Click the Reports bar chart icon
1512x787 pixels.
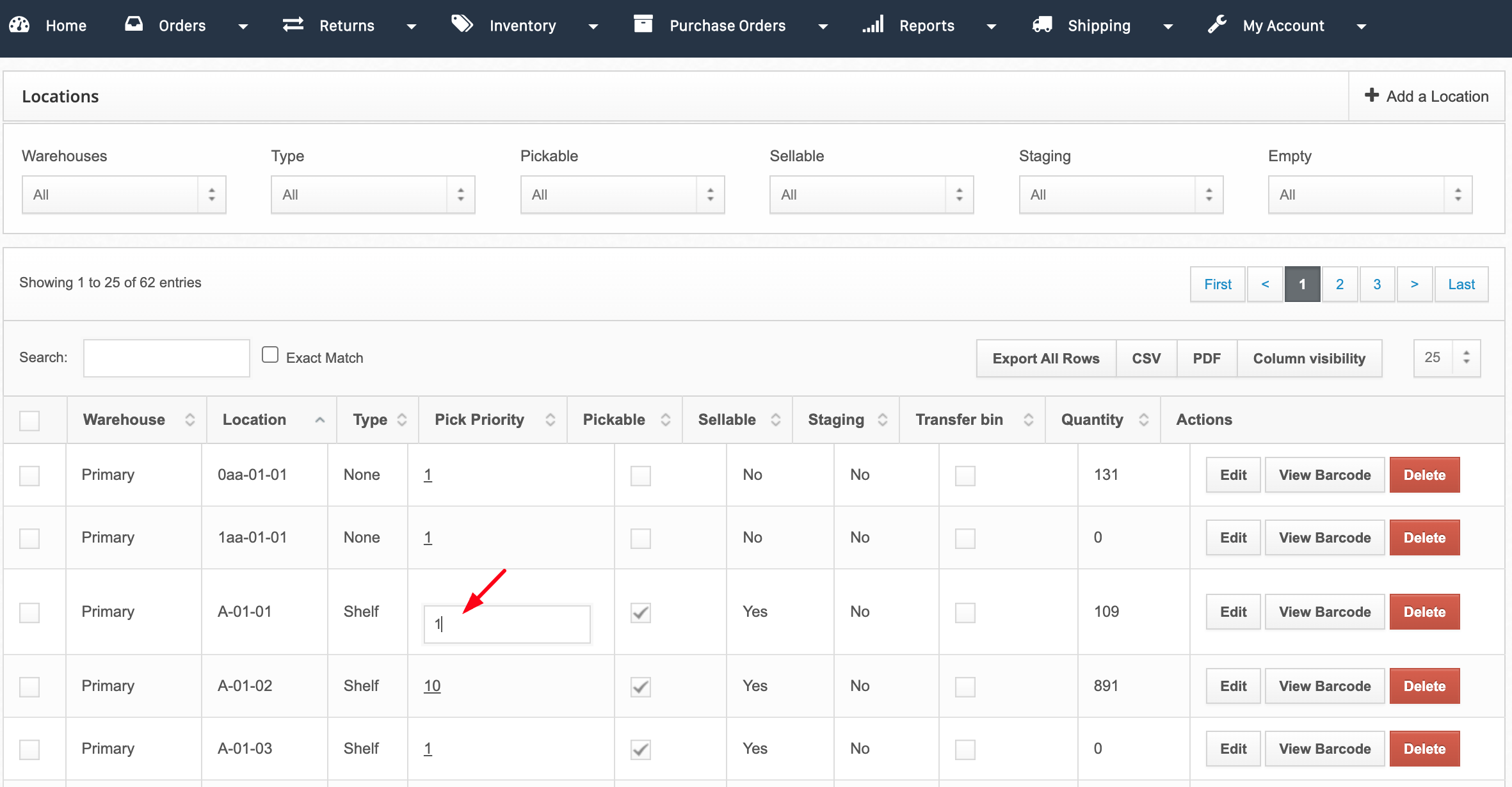click(x=873, y=24)
